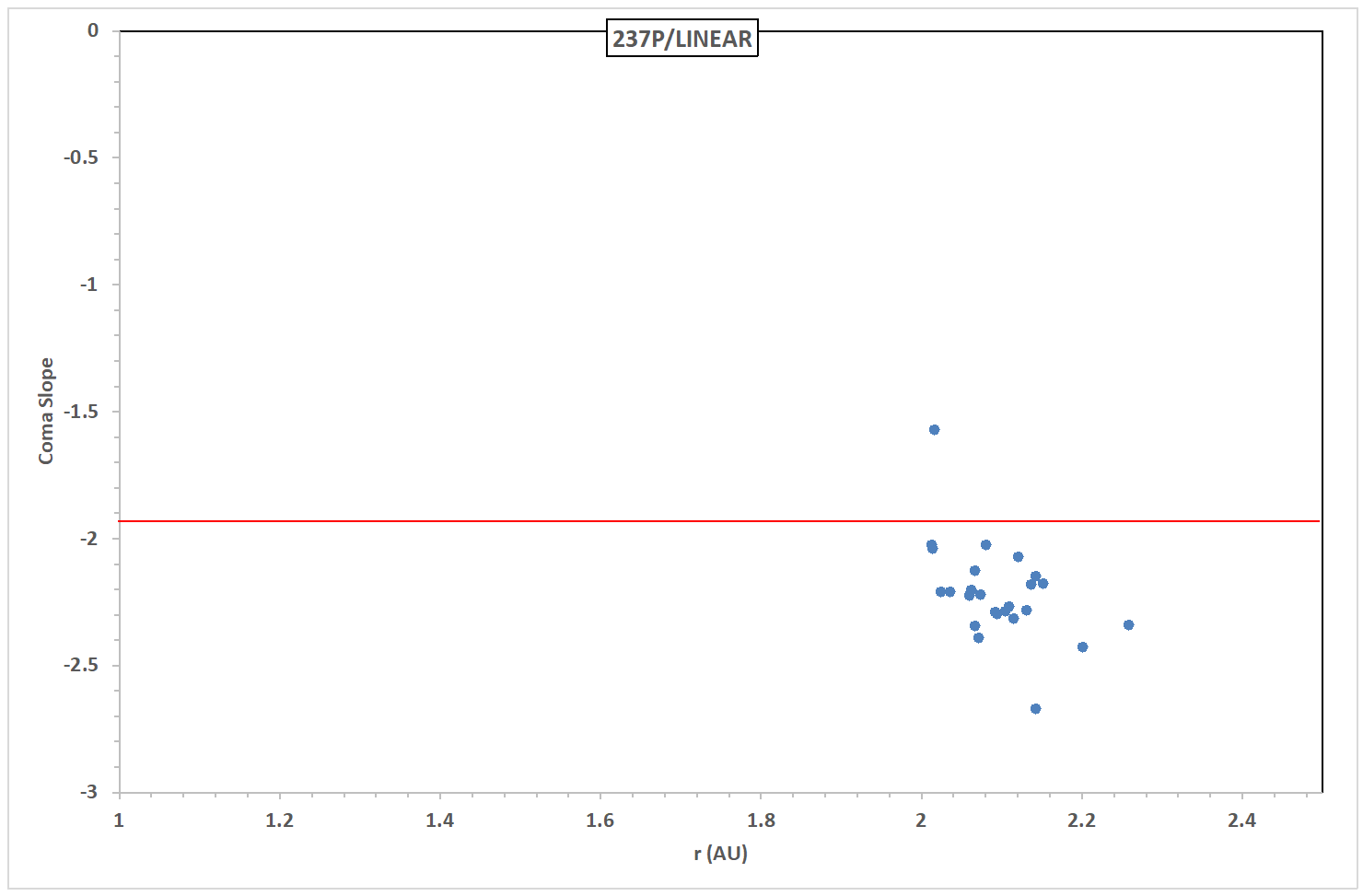Click the data point near r 2.2
The width and height of the screenshot is (1363, 896).
pyautogui.click(x=1082, y=646)
